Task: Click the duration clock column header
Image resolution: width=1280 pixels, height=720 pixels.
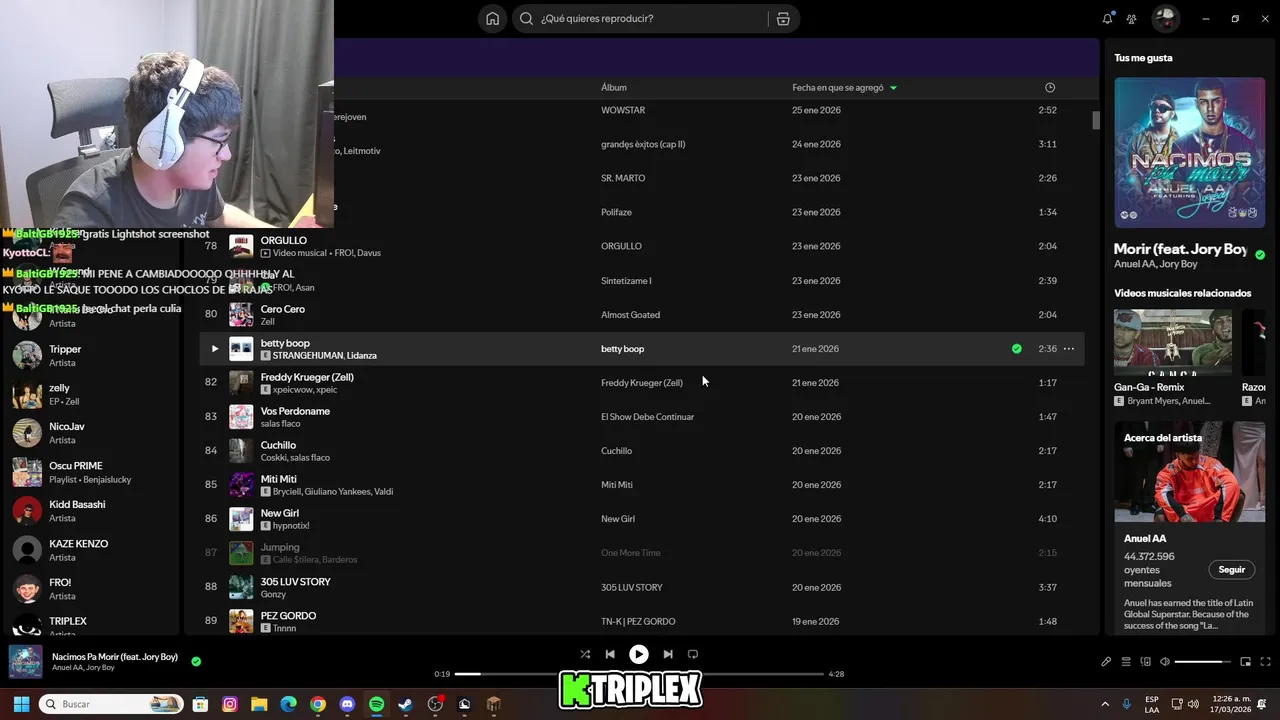Action: coord(1049,88)
